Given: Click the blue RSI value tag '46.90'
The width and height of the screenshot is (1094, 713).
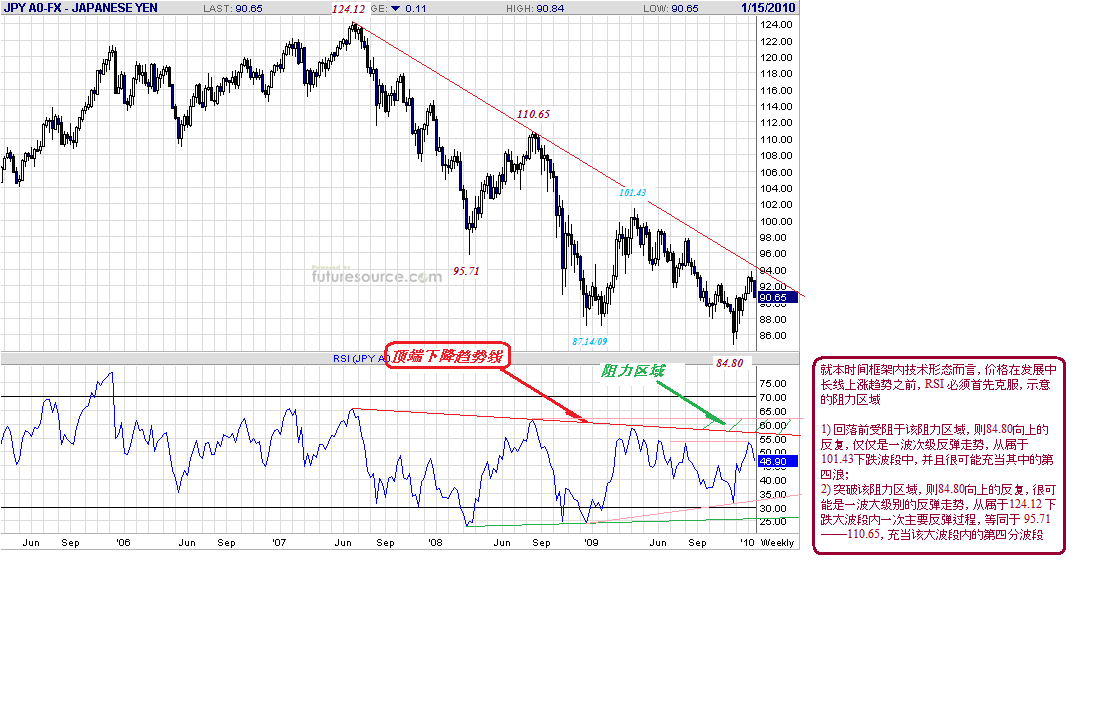Looking at the screenshot, I should click(777, 461).
